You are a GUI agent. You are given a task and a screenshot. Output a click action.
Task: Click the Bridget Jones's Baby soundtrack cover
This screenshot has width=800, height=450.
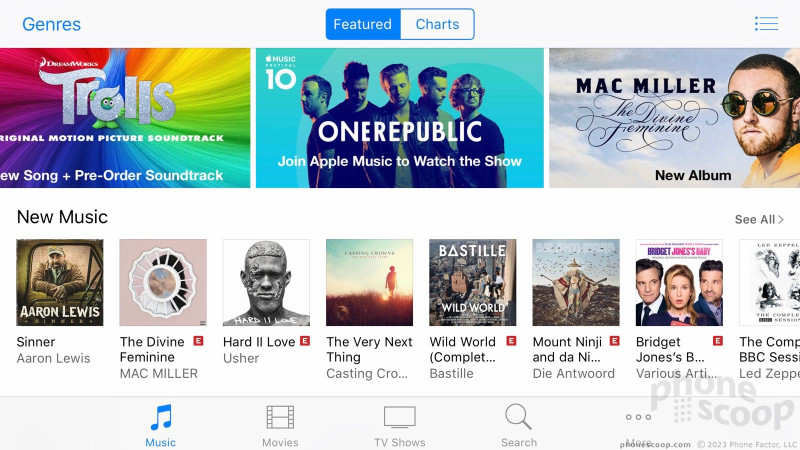tap(679, 283)
